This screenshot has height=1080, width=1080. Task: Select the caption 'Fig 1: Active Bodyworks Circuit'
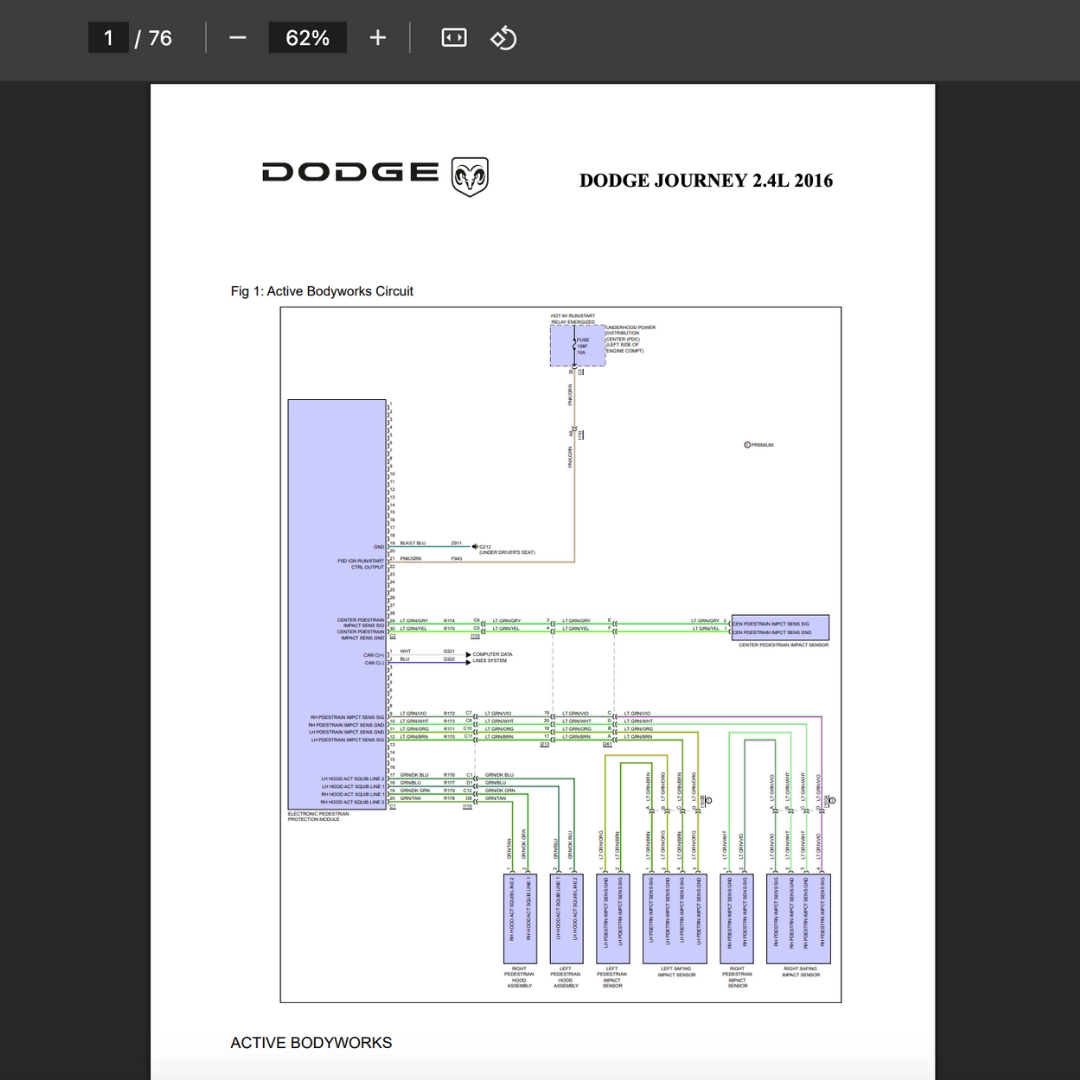pyautogui.click(x=322, y=291)
